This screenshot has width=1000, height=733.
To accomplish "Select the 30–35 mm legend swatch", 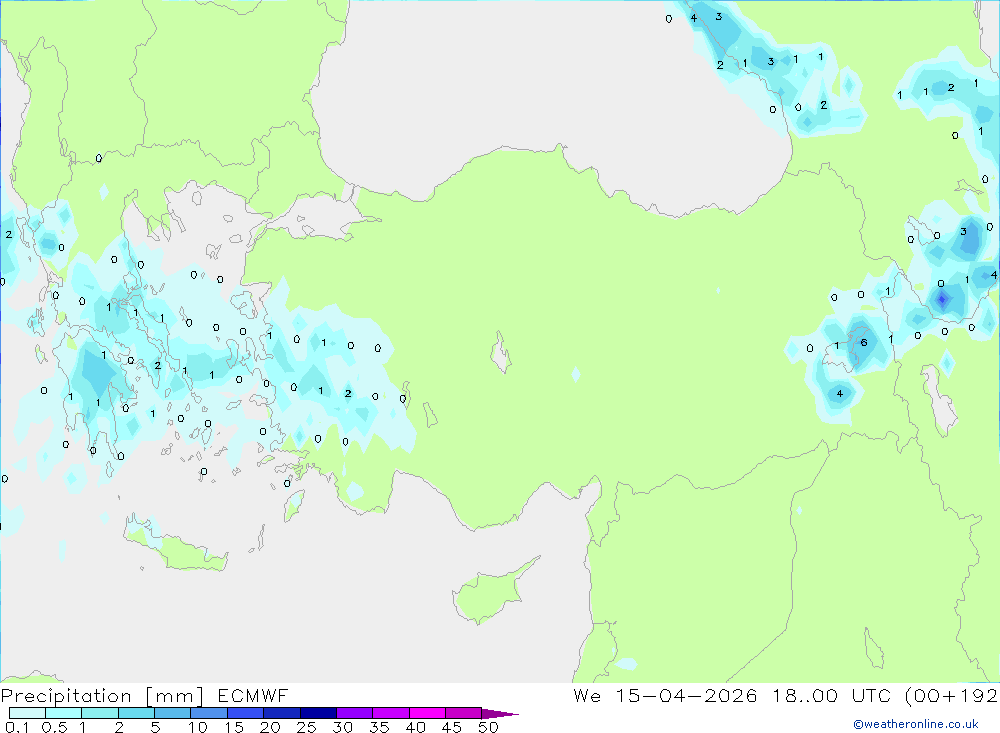I will pyautogui.click(x=355, y=713).
